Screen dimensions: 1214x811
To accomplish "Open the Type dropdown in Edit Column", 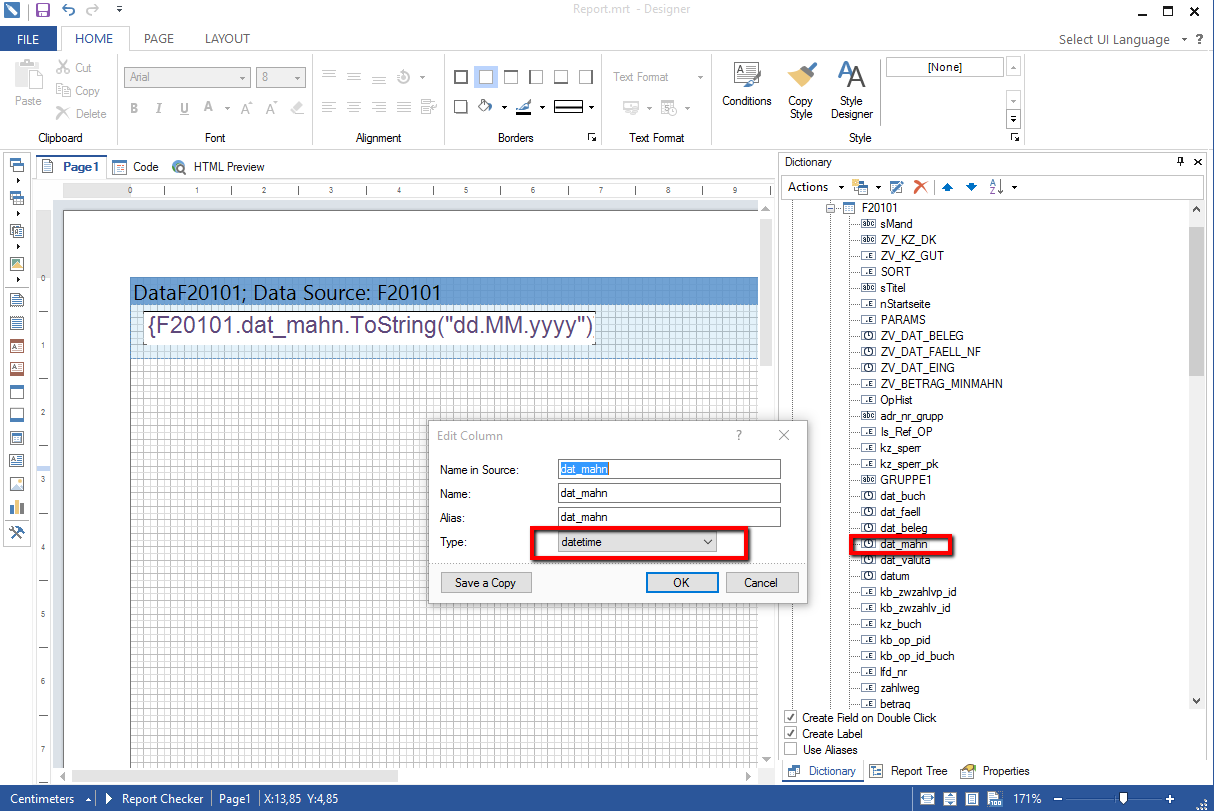I will coord(638,542).
